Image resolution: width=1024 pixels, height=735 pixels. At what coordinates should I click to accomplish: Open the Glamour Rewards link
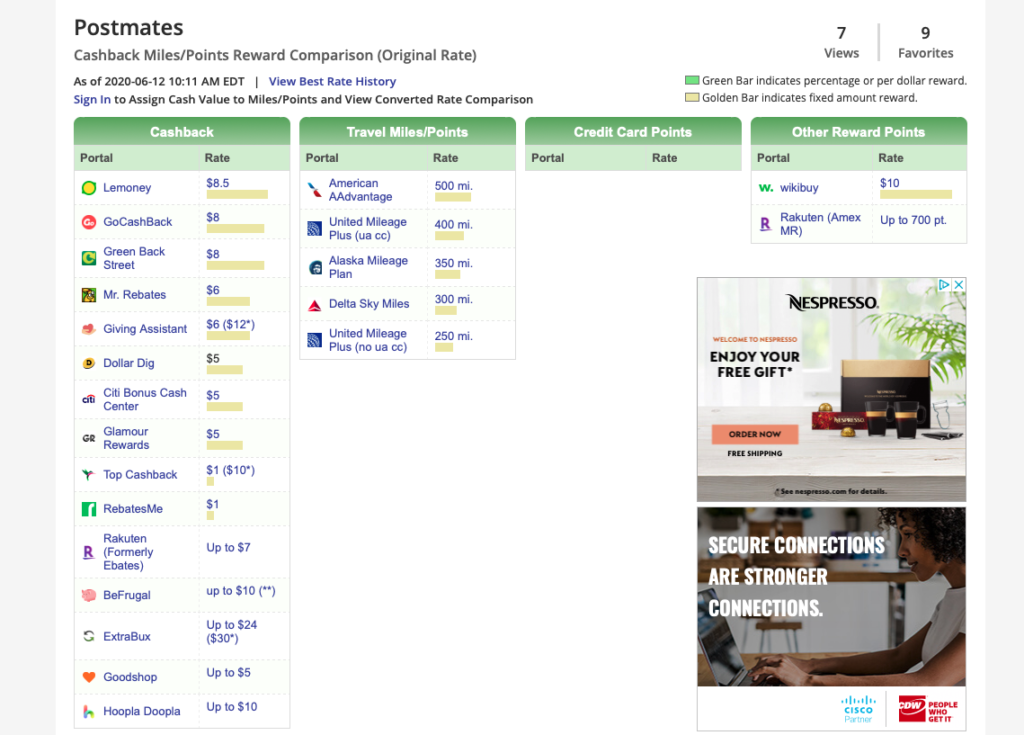126,438
